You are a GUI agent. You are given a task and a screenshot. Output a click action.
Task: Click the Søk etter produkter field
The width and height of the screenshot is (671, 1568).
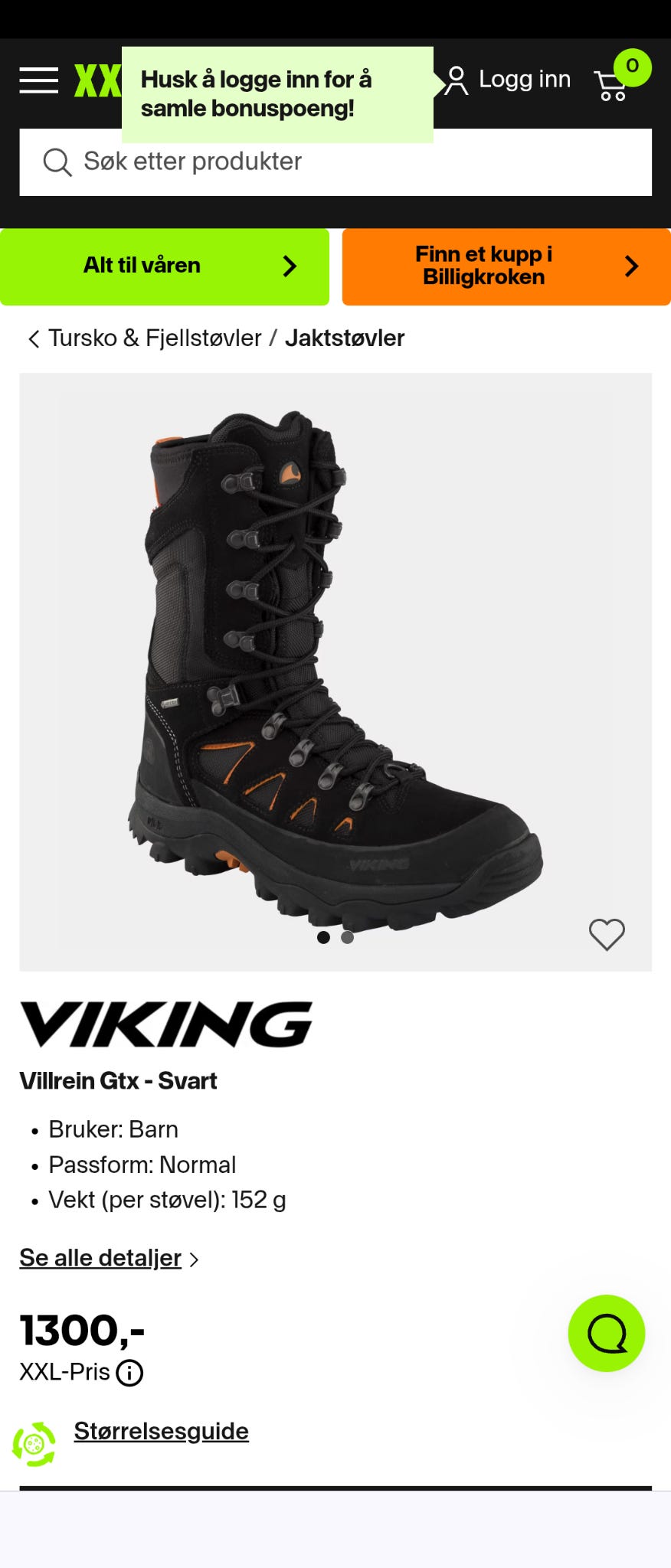coord(335,162)
